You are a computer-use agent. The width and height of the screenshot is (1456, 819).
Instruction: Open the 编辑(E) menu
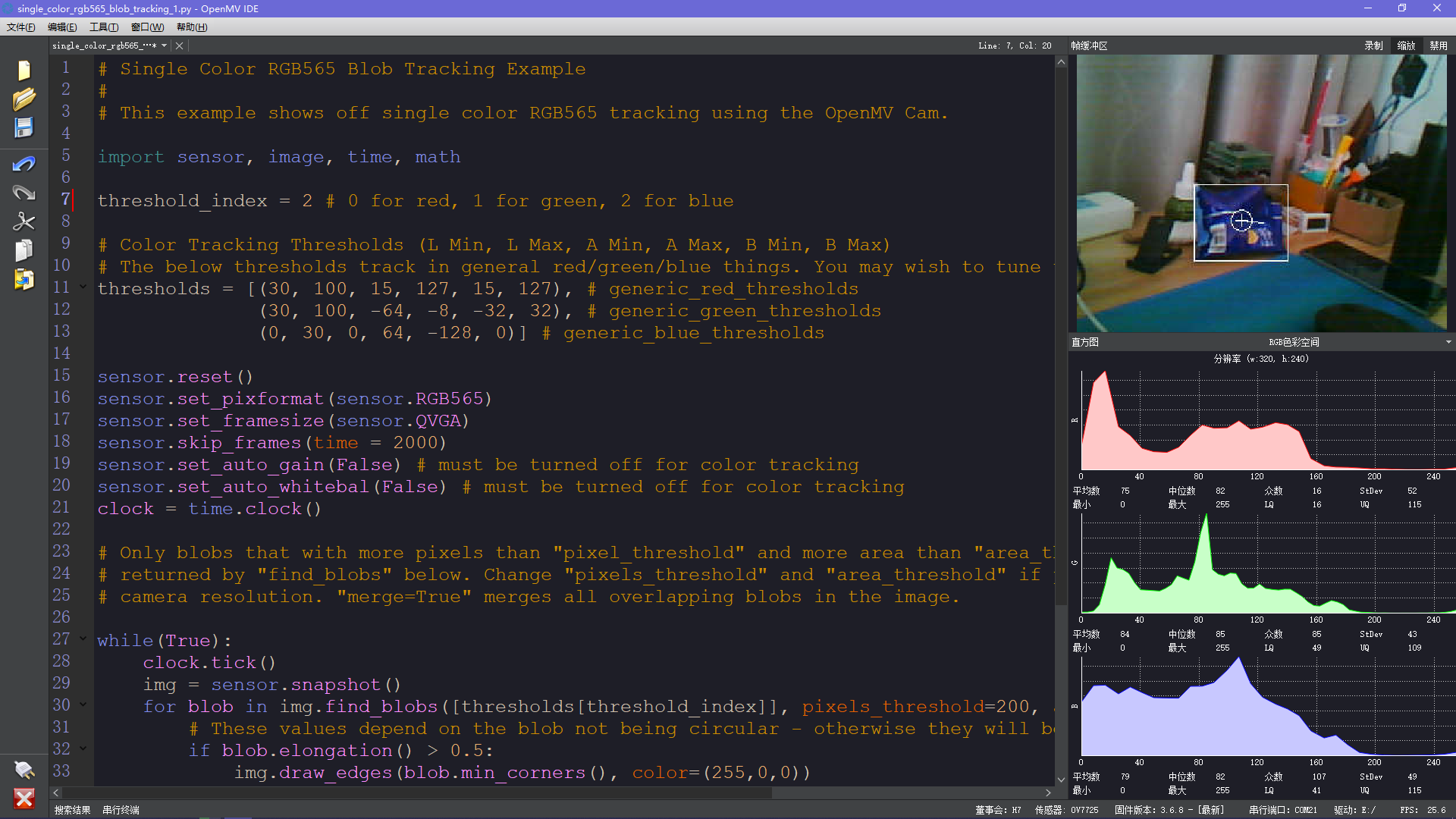(x=62, y=27)
